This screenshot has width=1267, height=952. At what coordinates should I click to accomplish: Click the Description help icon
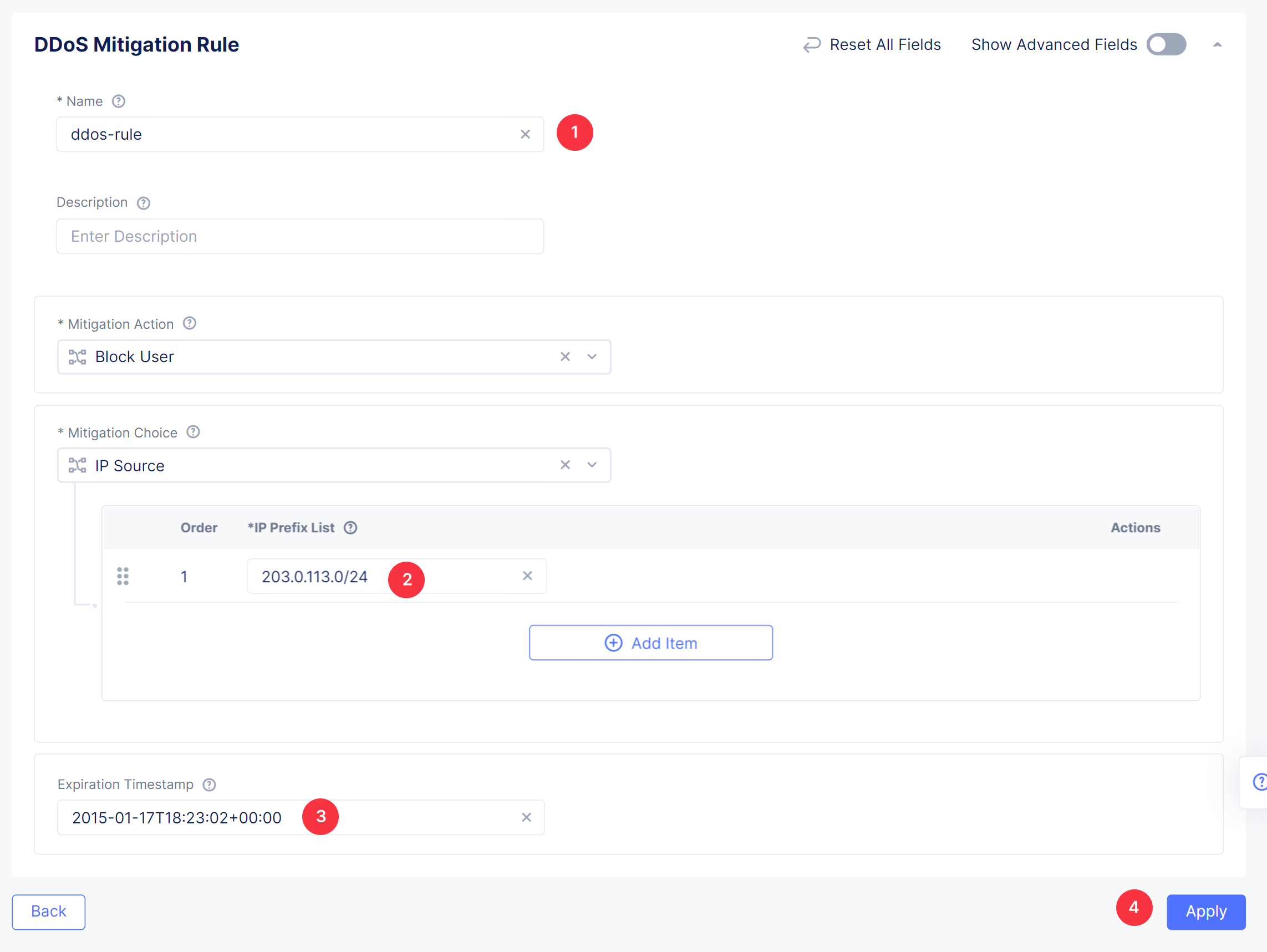(x=143, y=203)
